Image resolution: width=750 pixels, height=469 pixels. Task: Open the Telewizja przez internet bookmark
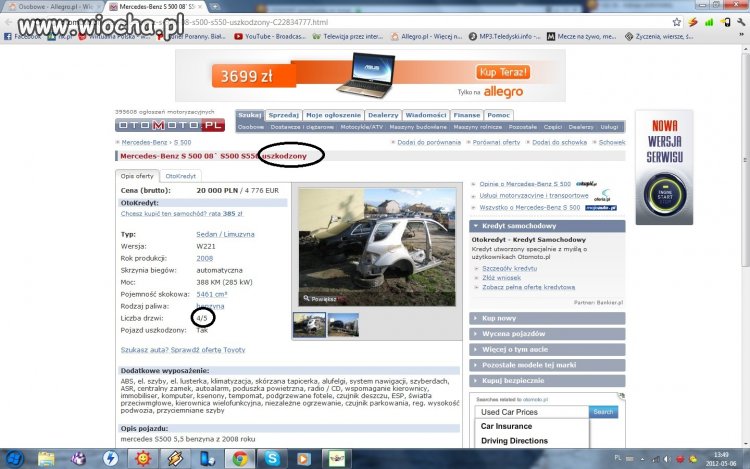click(x=348, y=36)
